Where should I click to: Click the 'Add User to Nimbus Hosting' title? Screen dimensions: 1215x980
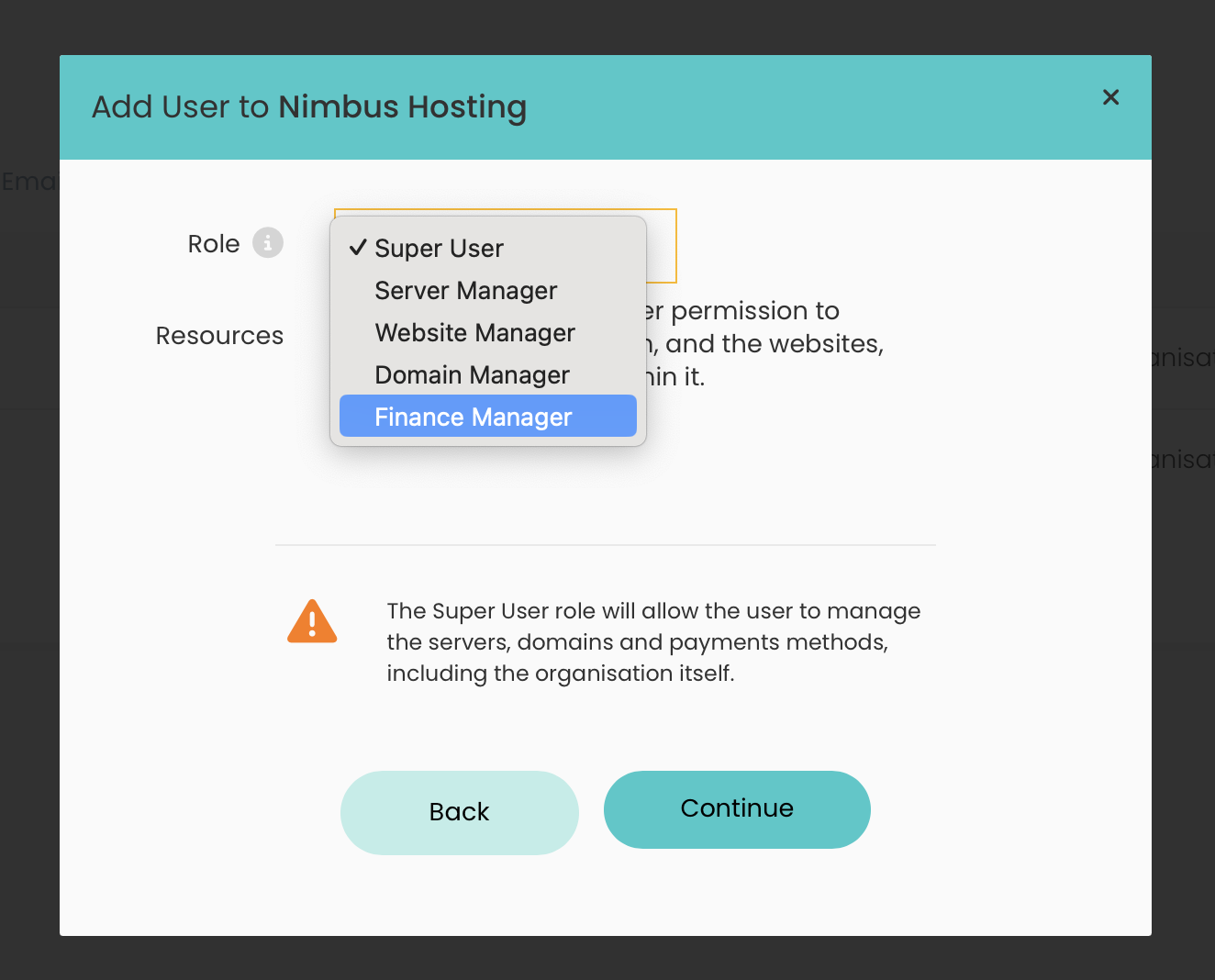(309, 107)
